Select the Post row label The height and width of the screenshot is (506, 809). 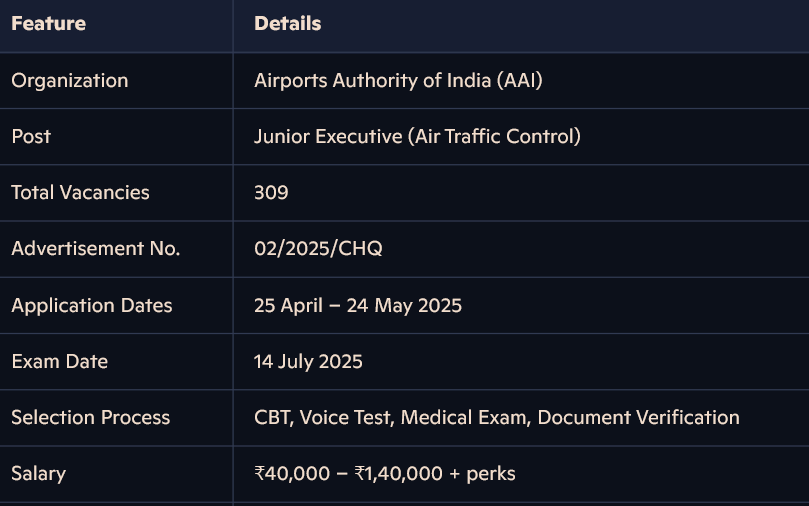[x=31, y=137]
